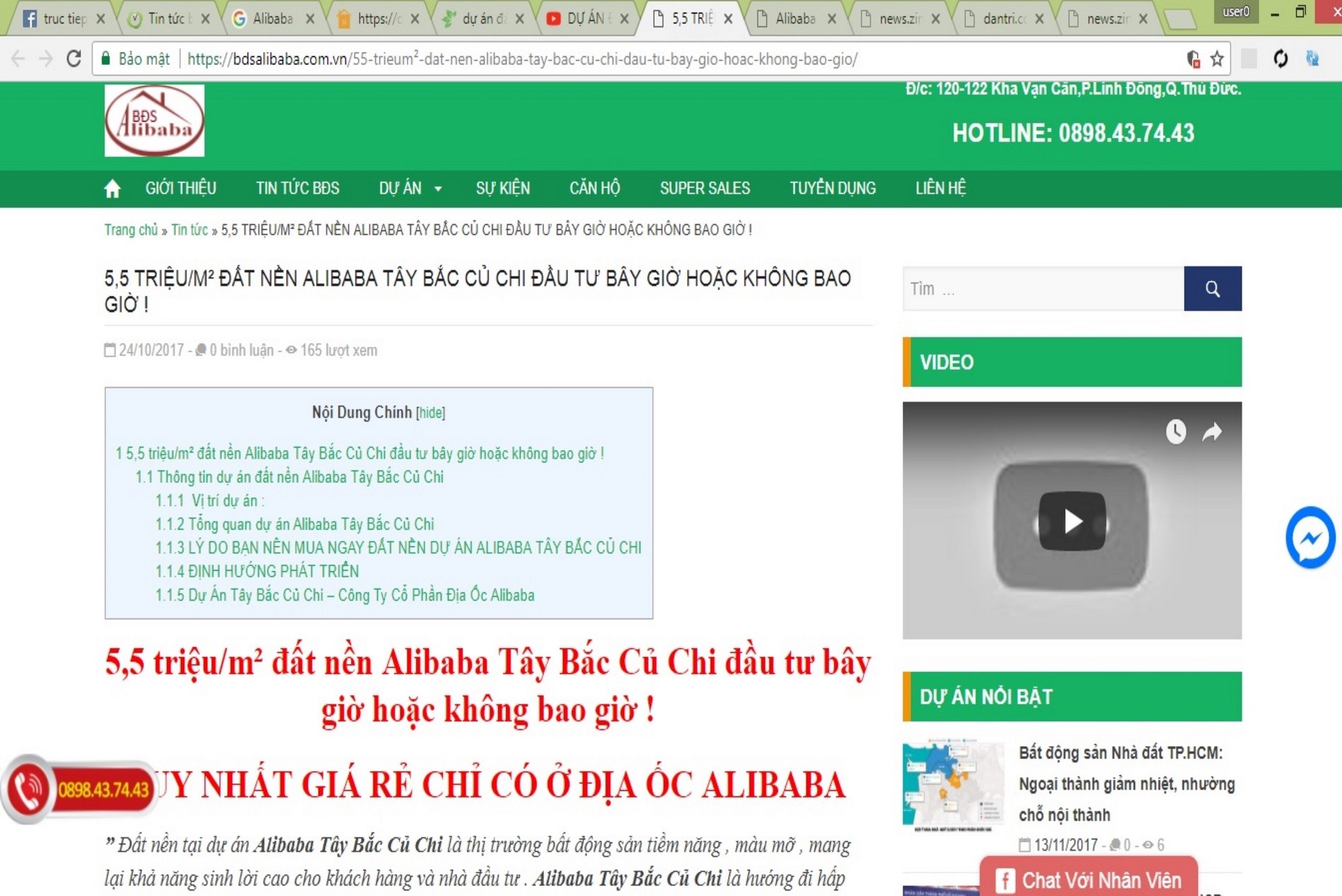Expand the DỰ ÁN dropdown arrow

(438, 189)
